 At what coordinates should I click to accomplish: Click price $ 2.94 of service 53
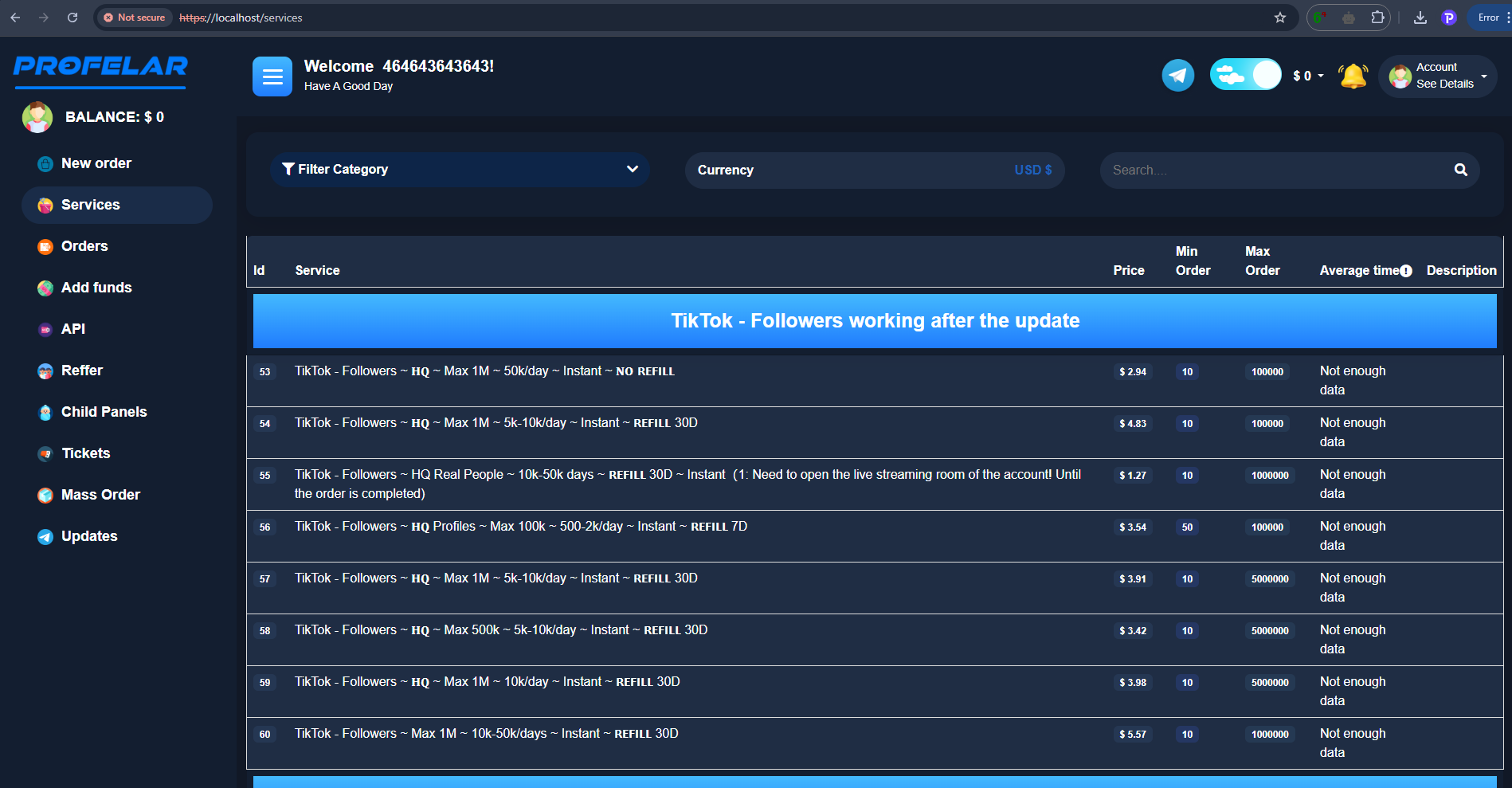pos(1133,372)
